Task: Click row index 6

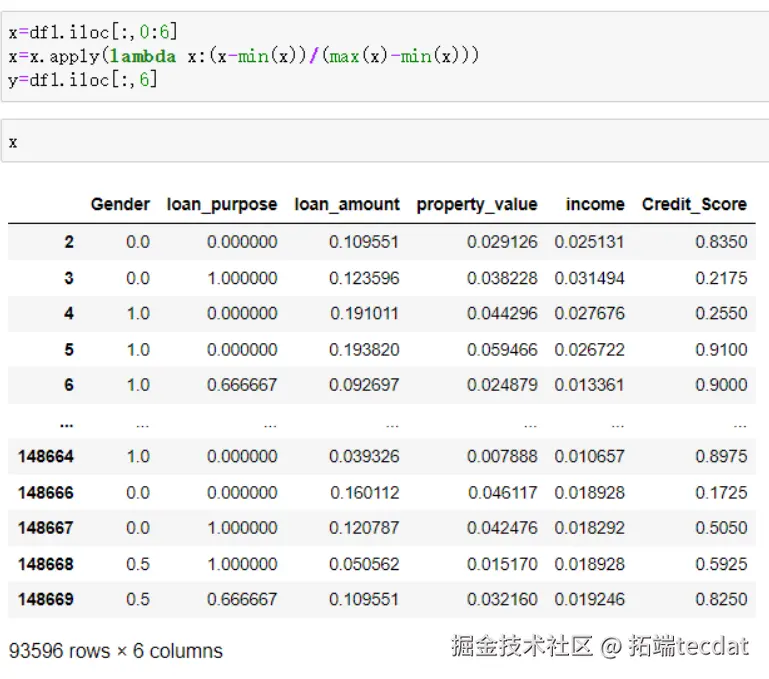Action: tap(69, 385)
